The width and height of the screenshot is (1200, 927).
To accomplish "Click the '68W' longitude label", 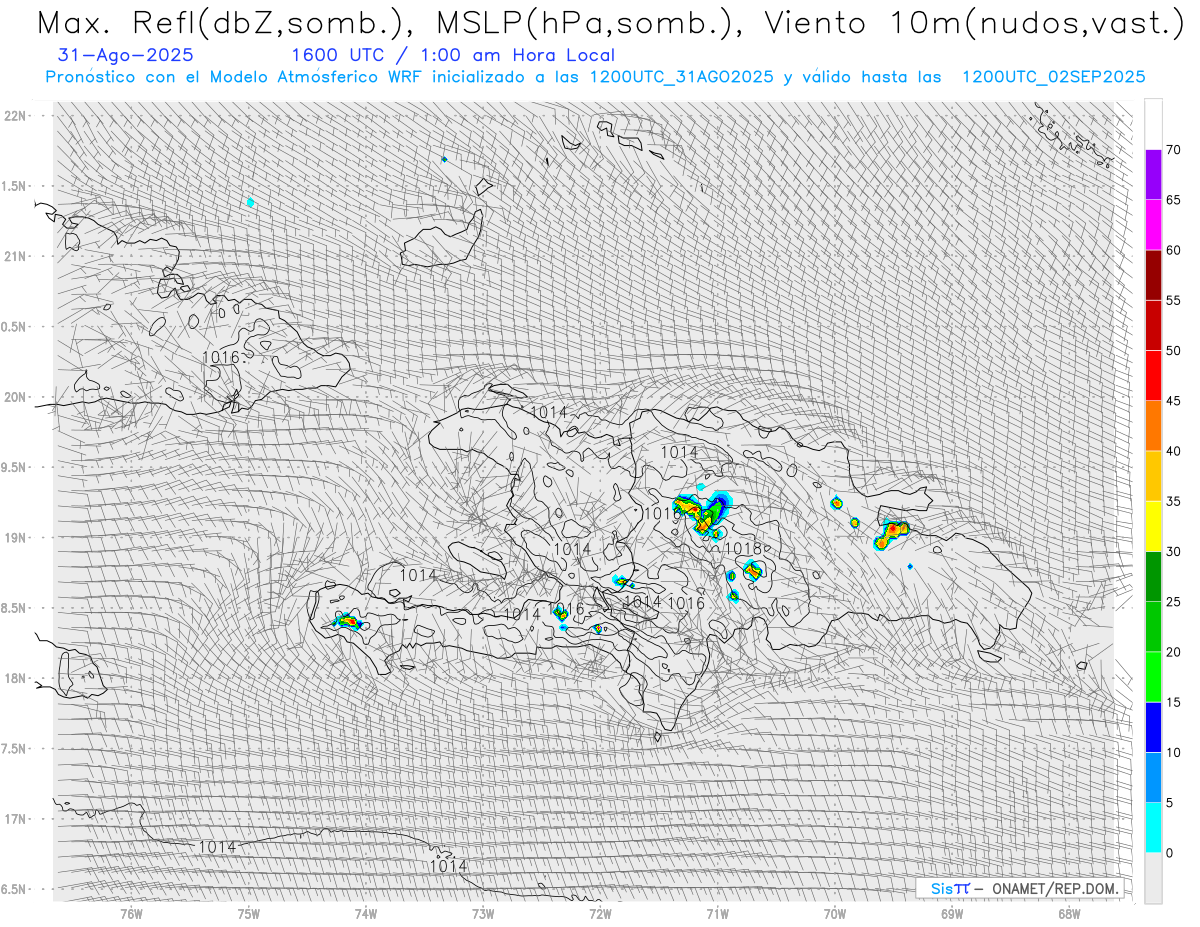I will tap(1069, 913).
